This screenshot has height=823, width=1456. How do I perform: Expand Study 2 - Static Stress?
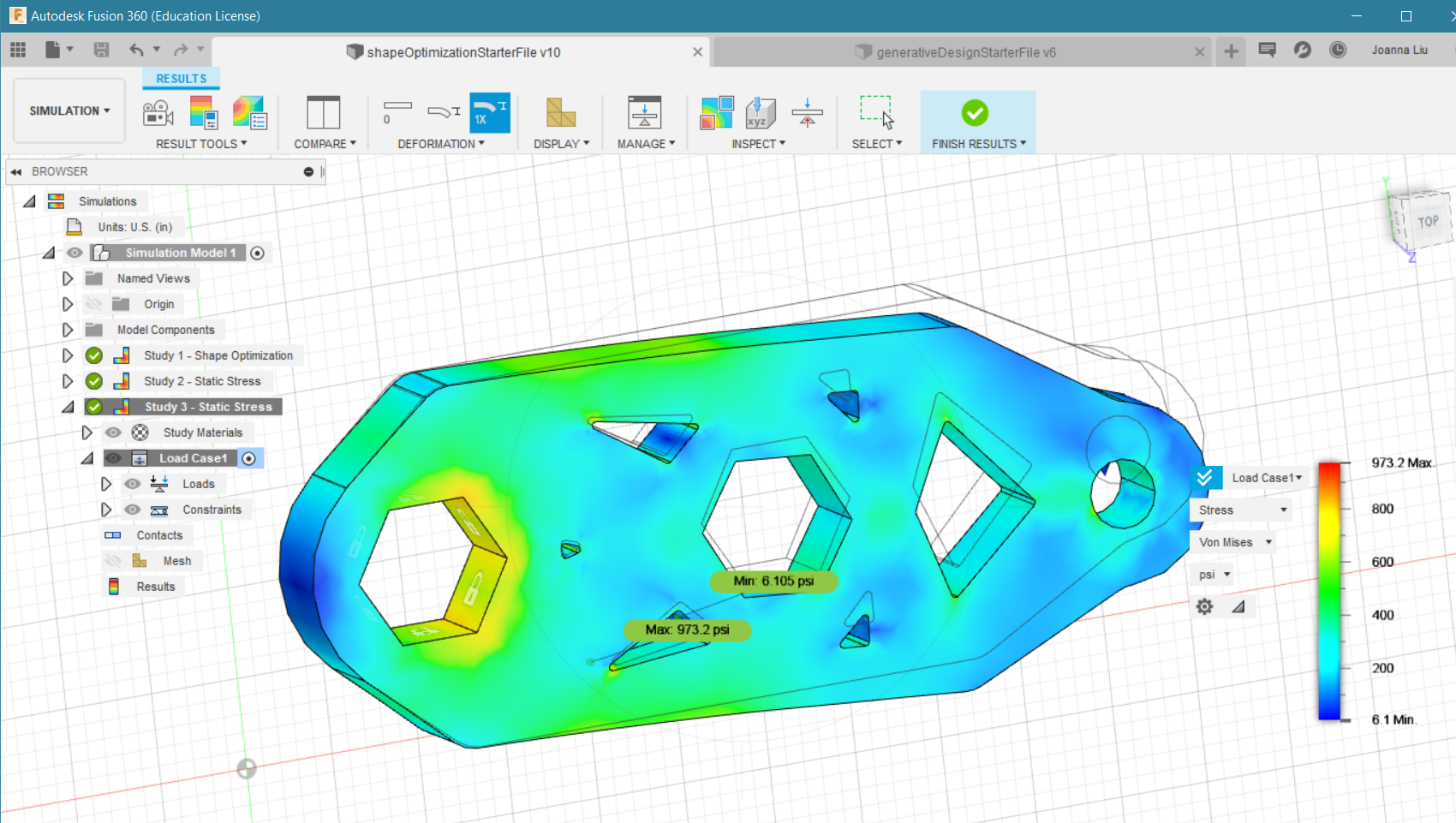pos(68,381)
